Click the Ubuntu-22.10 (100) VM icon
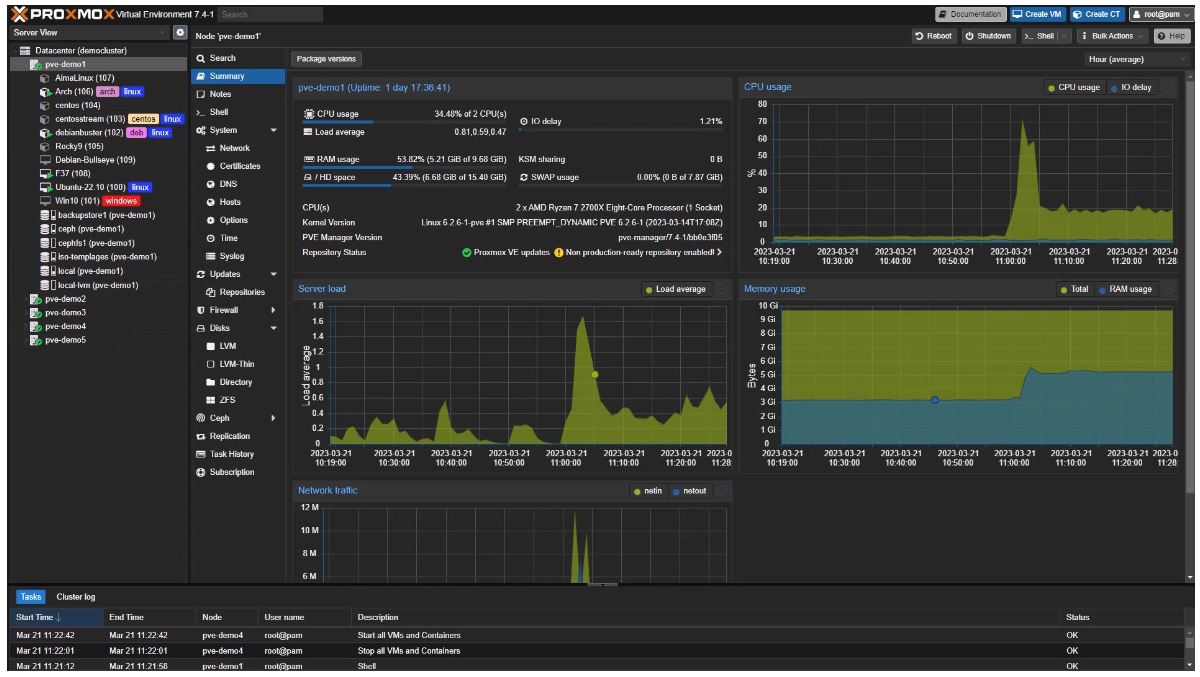 45,187
